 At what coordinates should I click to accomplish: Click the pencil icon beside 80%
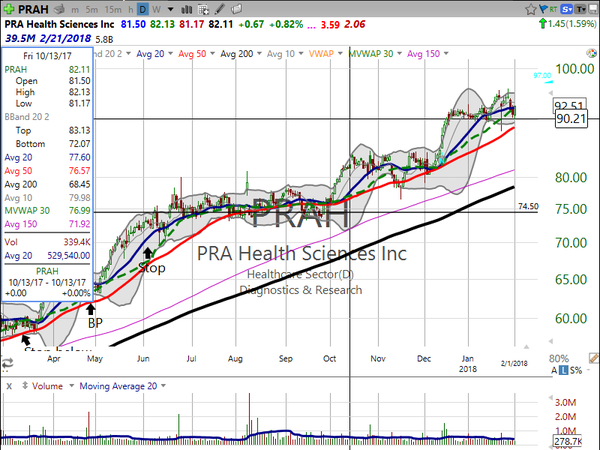[593, 358]
